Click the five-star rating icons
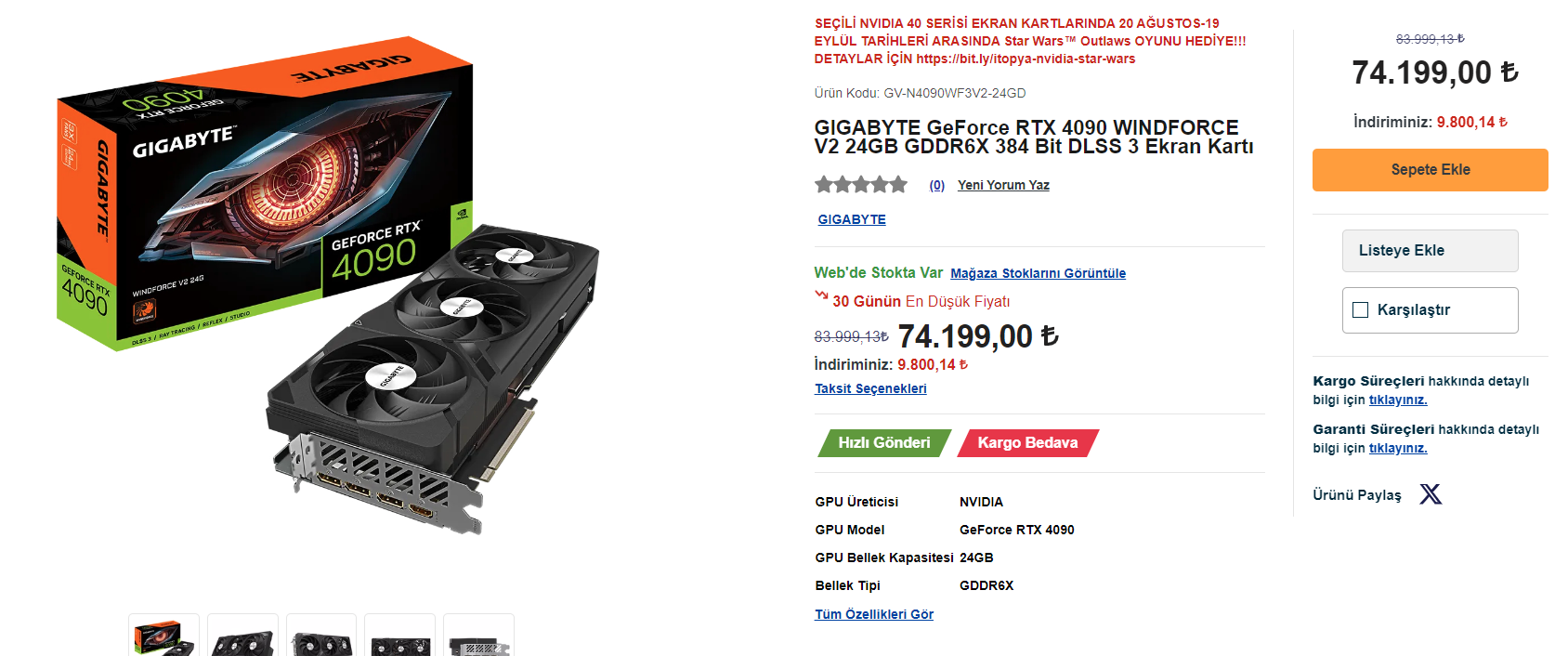The image size is (1568, 656). (861, 184)
